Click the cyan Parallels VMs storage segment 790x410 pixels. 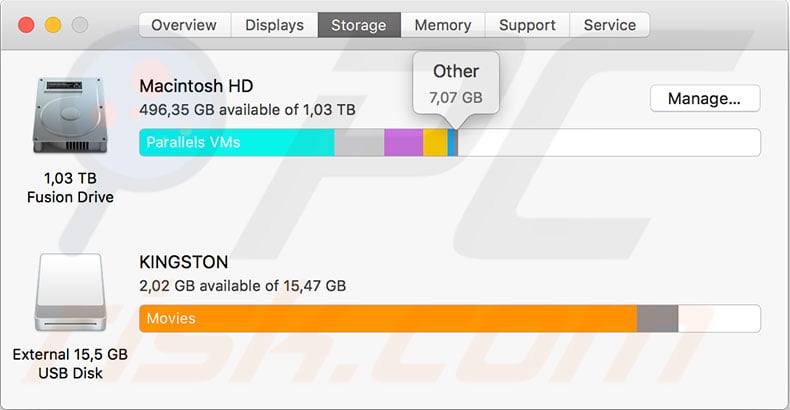point(236,143)
